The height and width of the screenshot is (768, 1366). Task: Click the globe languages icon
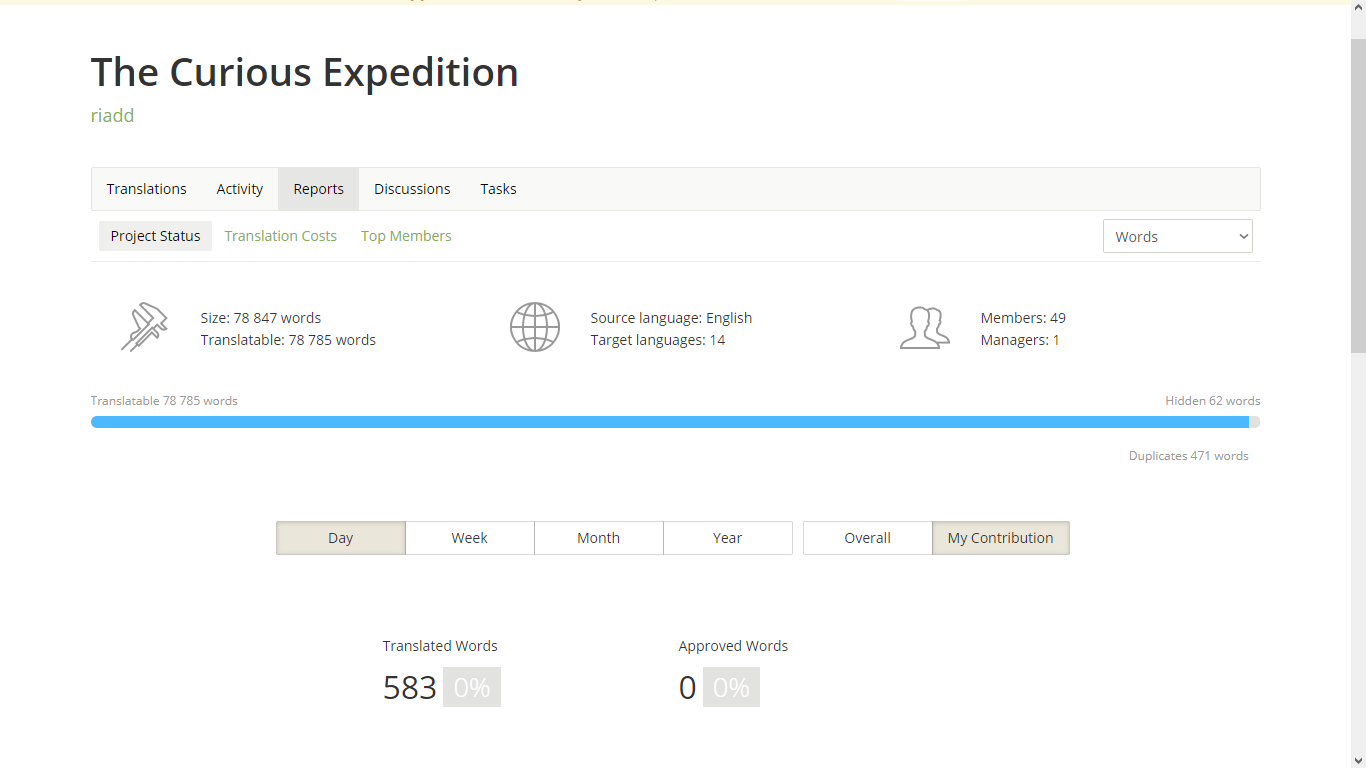pos(535,327)
